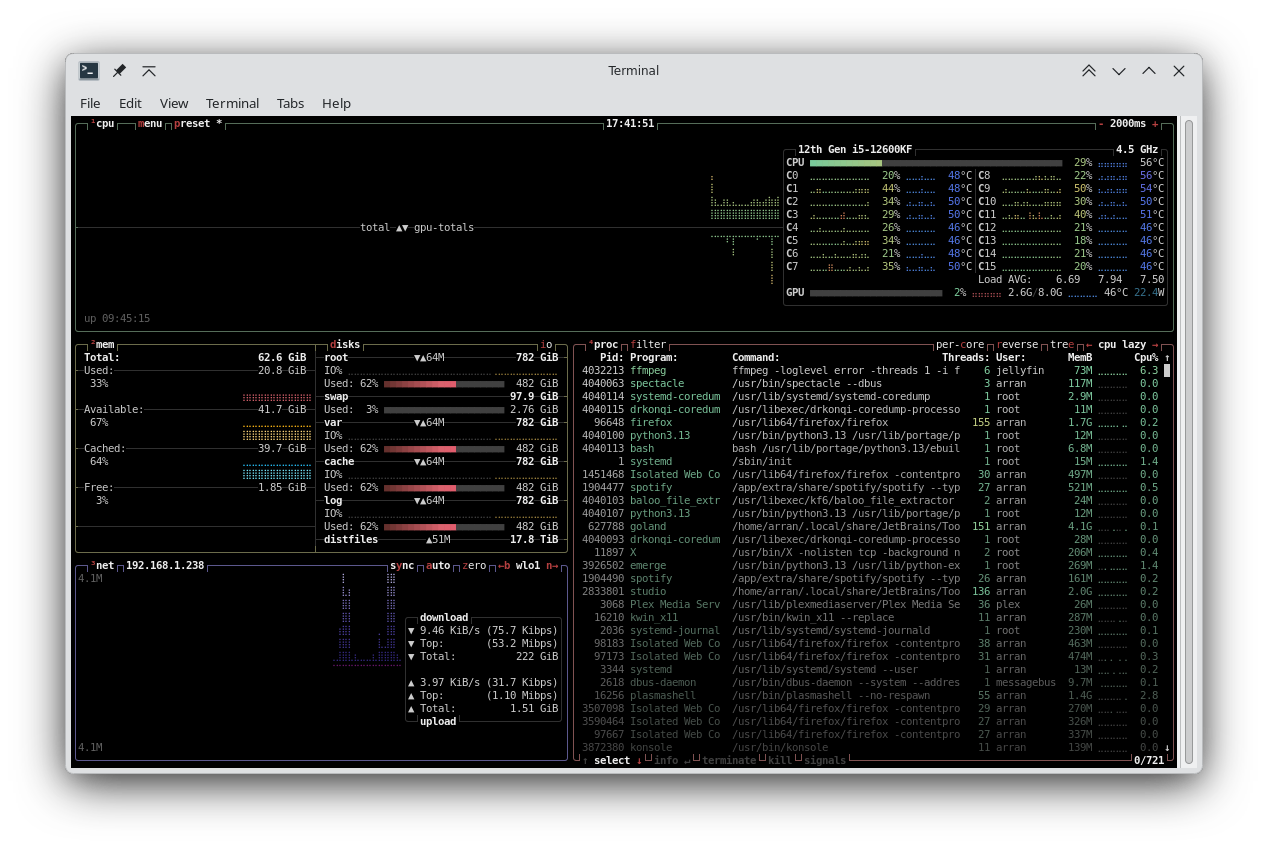Viewport: 1268px width, 851px height.
Task: Select previous sort column with the left arrow
Action: 1089,344
